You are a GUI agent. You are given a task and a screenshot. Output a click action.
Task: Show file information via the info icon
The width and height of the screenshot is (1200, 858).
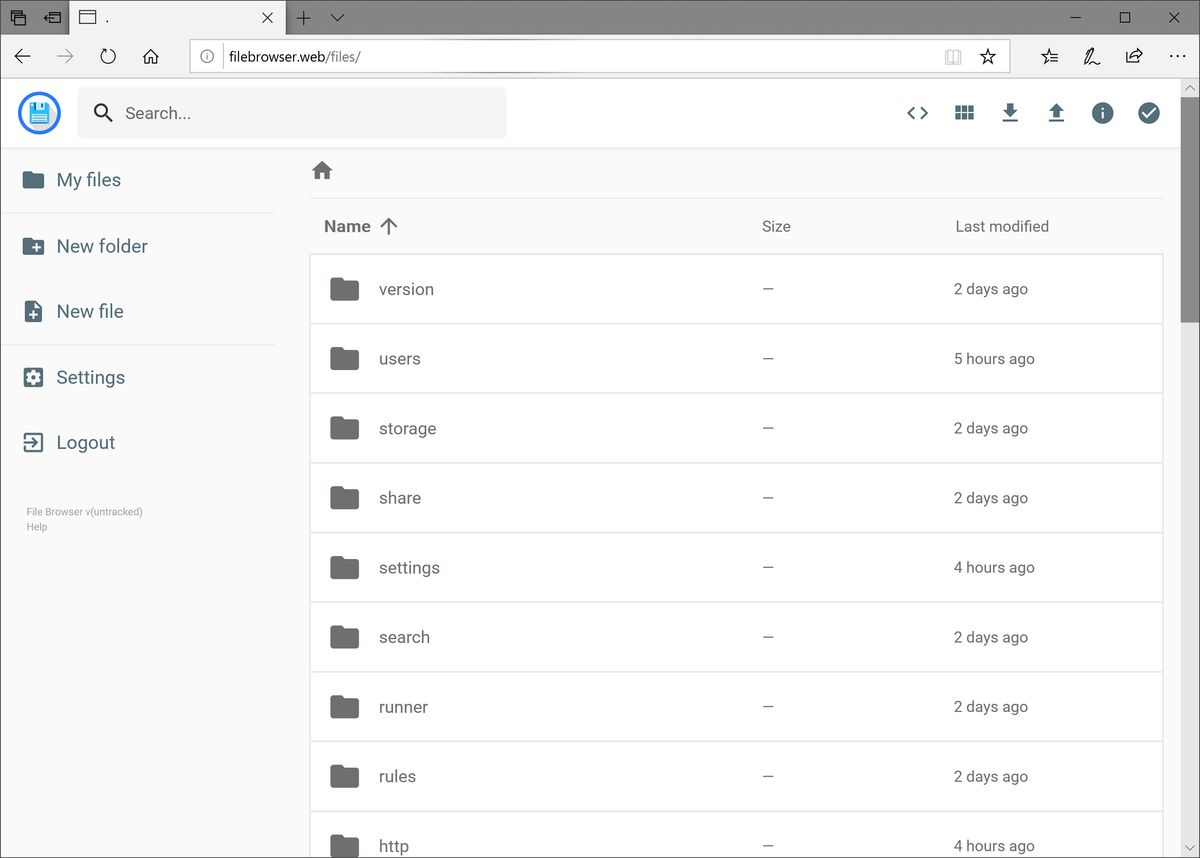click(1102, 113)
